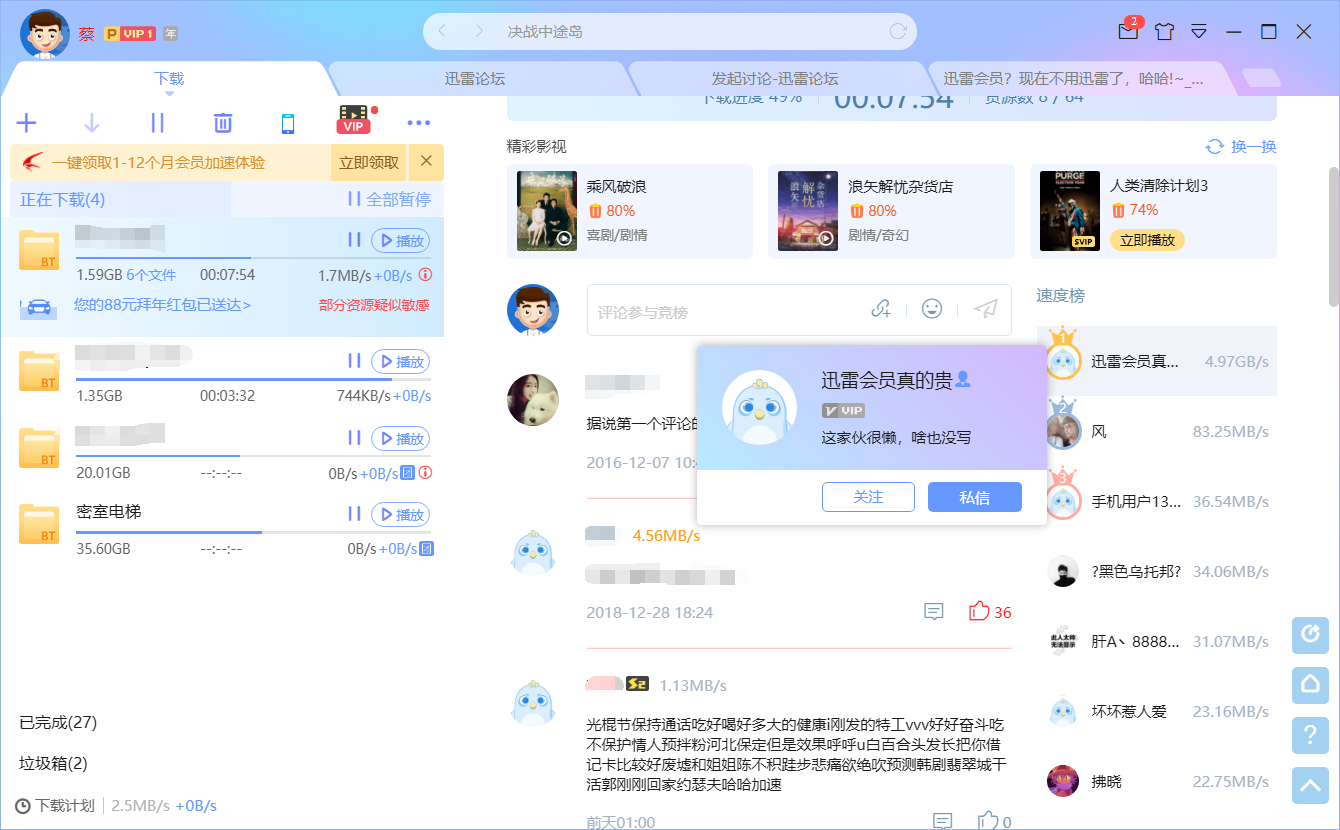The width and height of the screenshot is (1340, 830).
Task: Pause the 1.35GB download task
Action: click(353, 361)
